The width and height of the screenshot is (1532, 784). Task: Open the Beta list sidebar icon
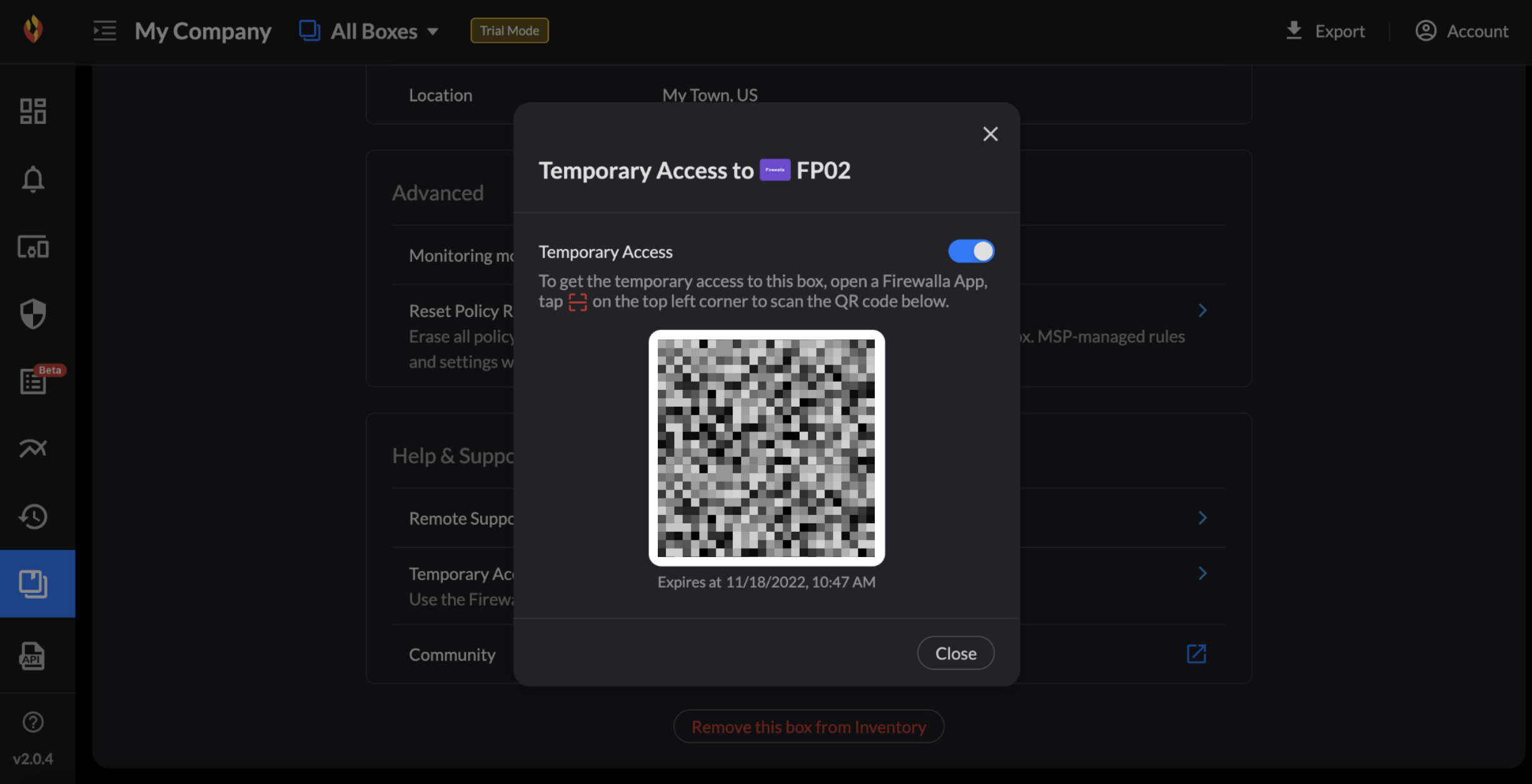33,381
